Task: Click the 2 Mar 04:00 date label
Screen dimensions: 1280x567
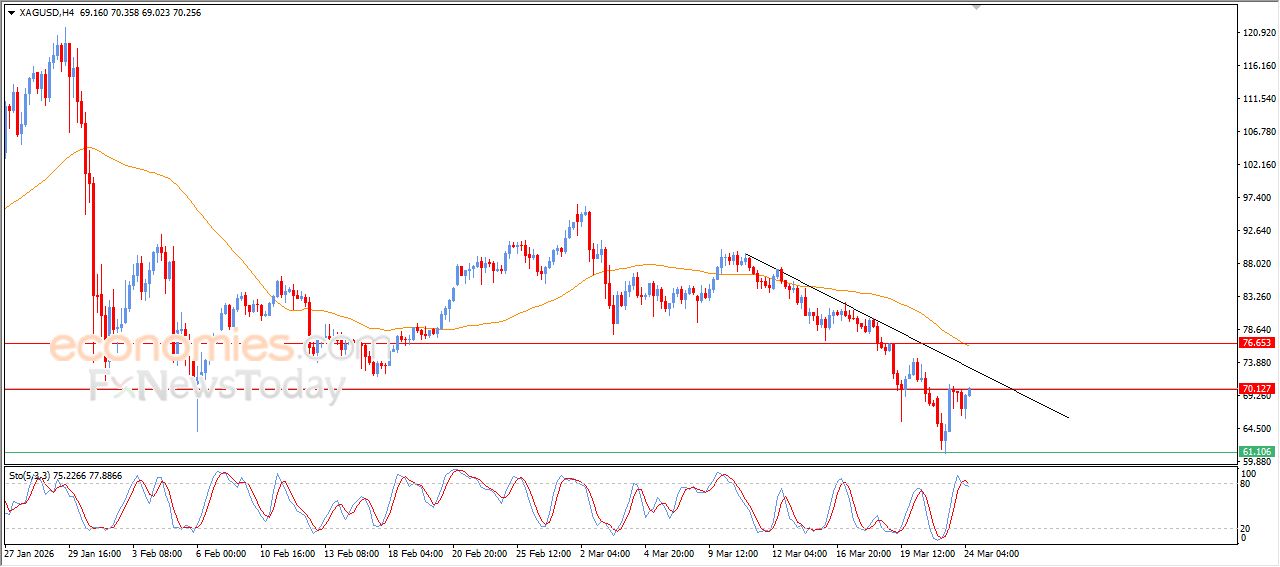Action: coord(606,553)
